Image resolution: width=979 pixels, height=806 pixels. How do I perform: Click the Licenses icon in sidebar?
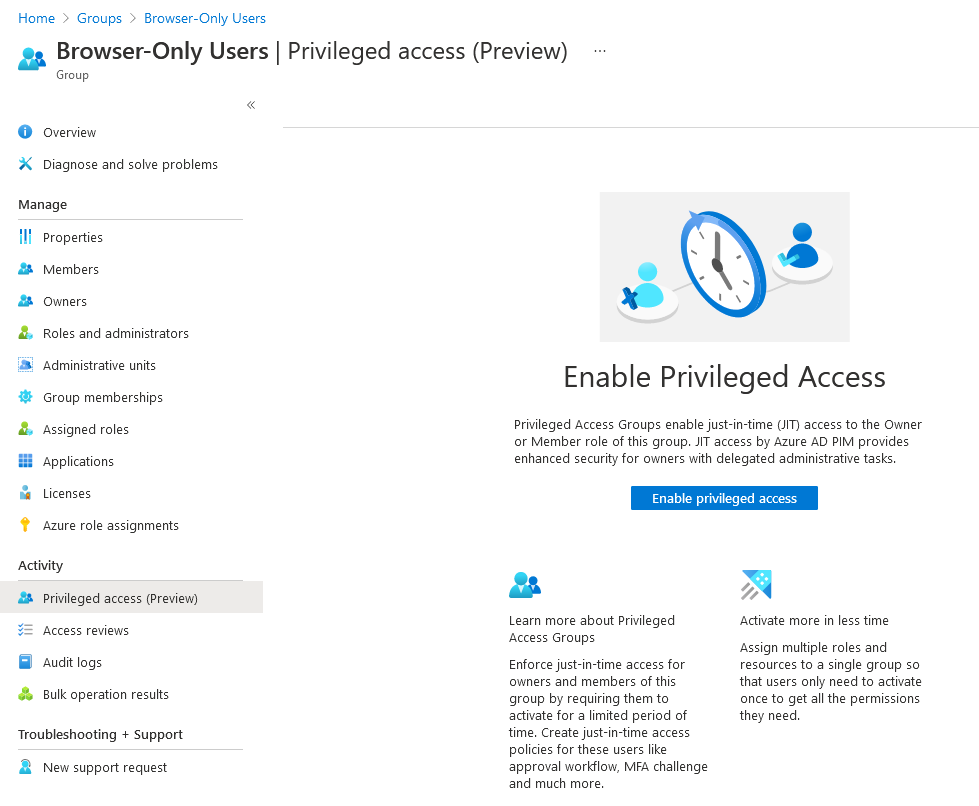25,493
